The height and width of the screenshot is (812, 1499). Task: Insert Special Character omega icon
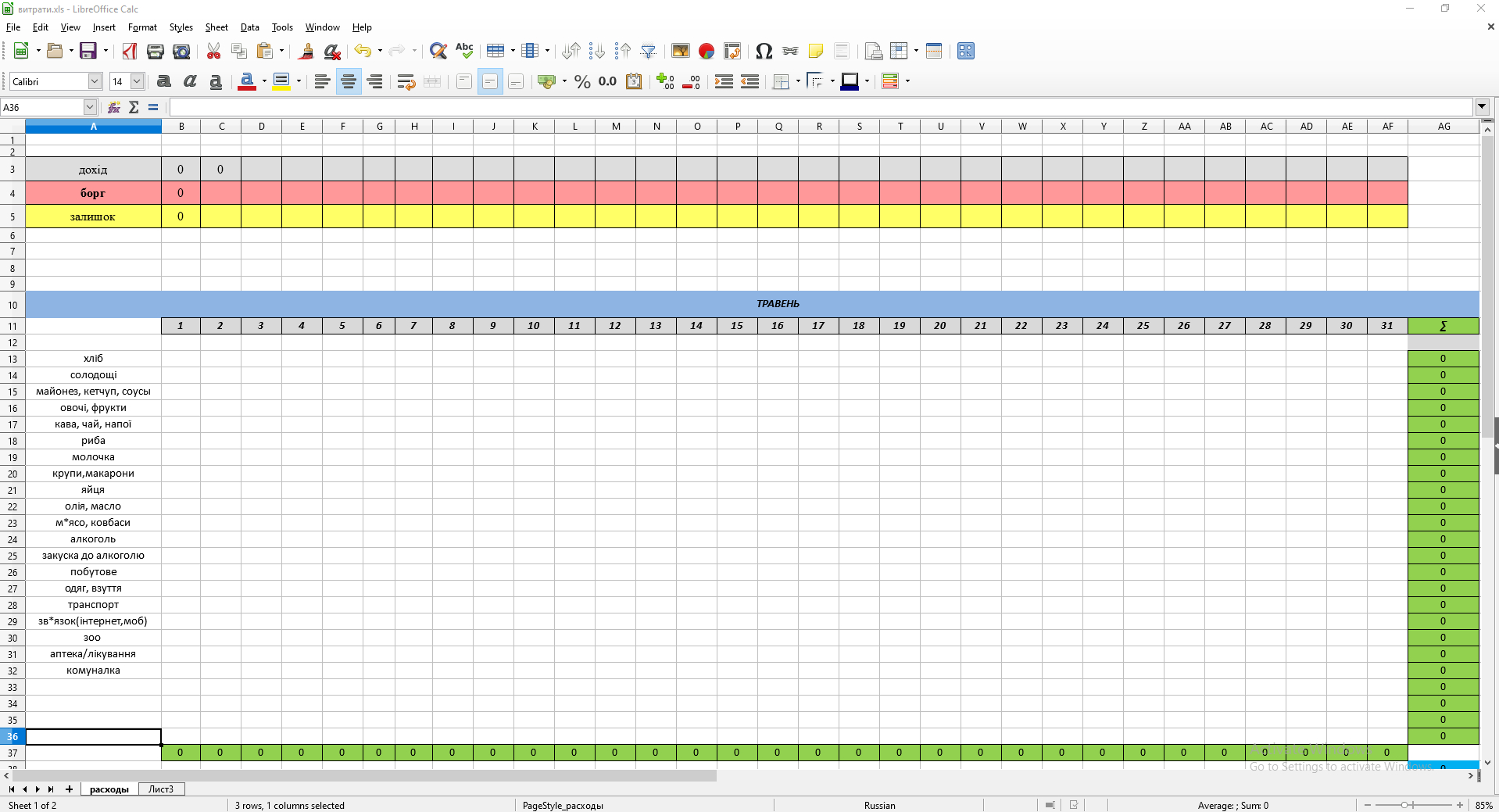coord(764,51)
